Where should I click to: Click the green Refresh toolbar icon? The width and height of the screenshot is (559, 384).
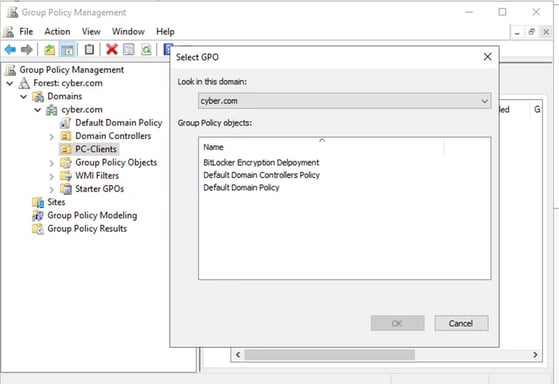pyautogui.click(x=146, y=49)
